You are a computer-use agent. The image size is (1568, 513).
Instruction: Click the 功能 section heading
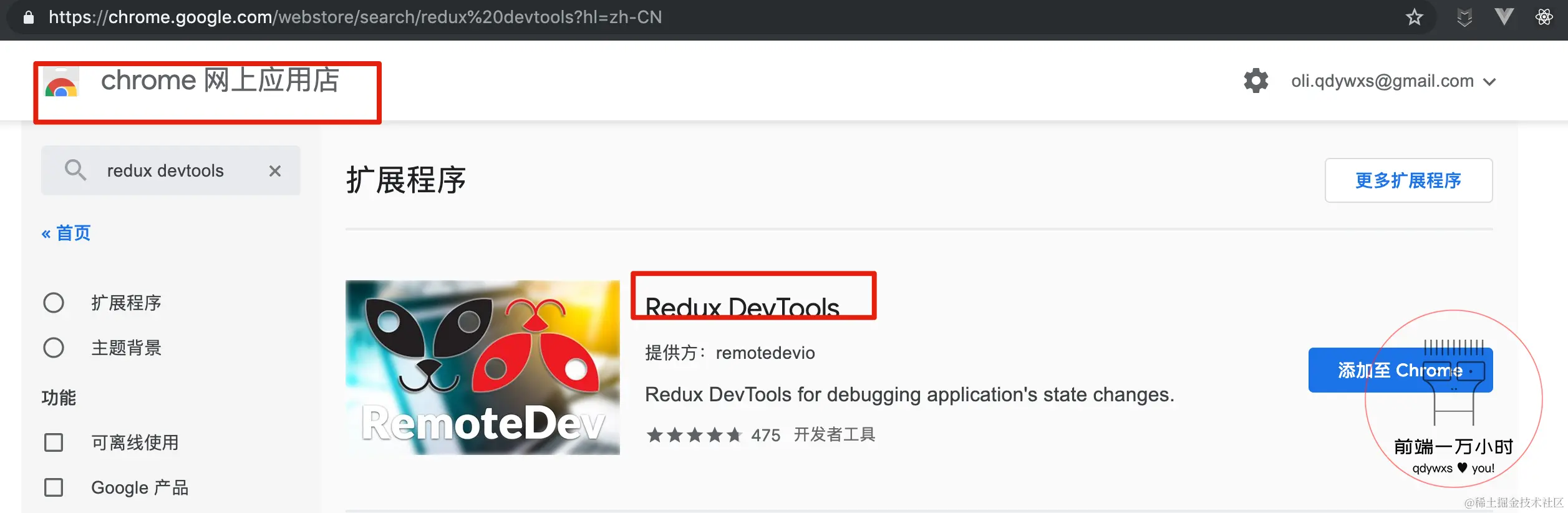(x=59, y=398)
